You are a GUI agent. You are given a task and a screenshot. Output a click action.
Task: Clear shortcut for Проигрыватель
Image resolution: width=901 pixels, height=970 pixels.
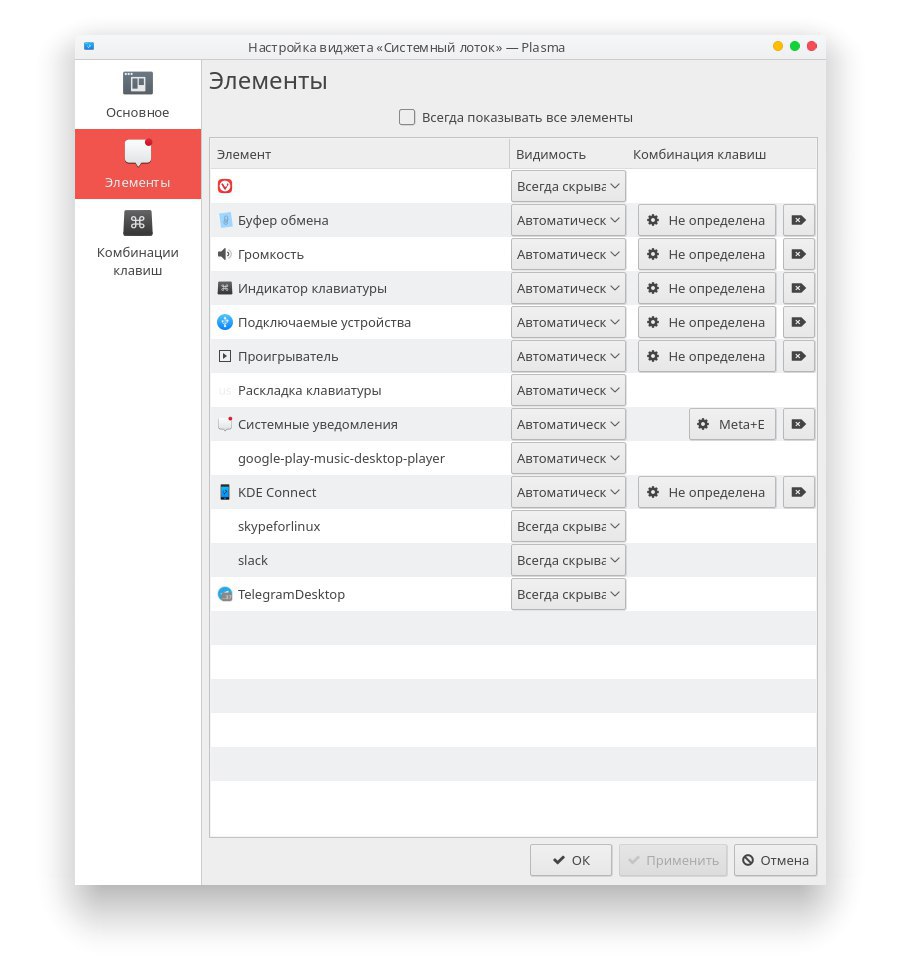click(x=798, y=356)
